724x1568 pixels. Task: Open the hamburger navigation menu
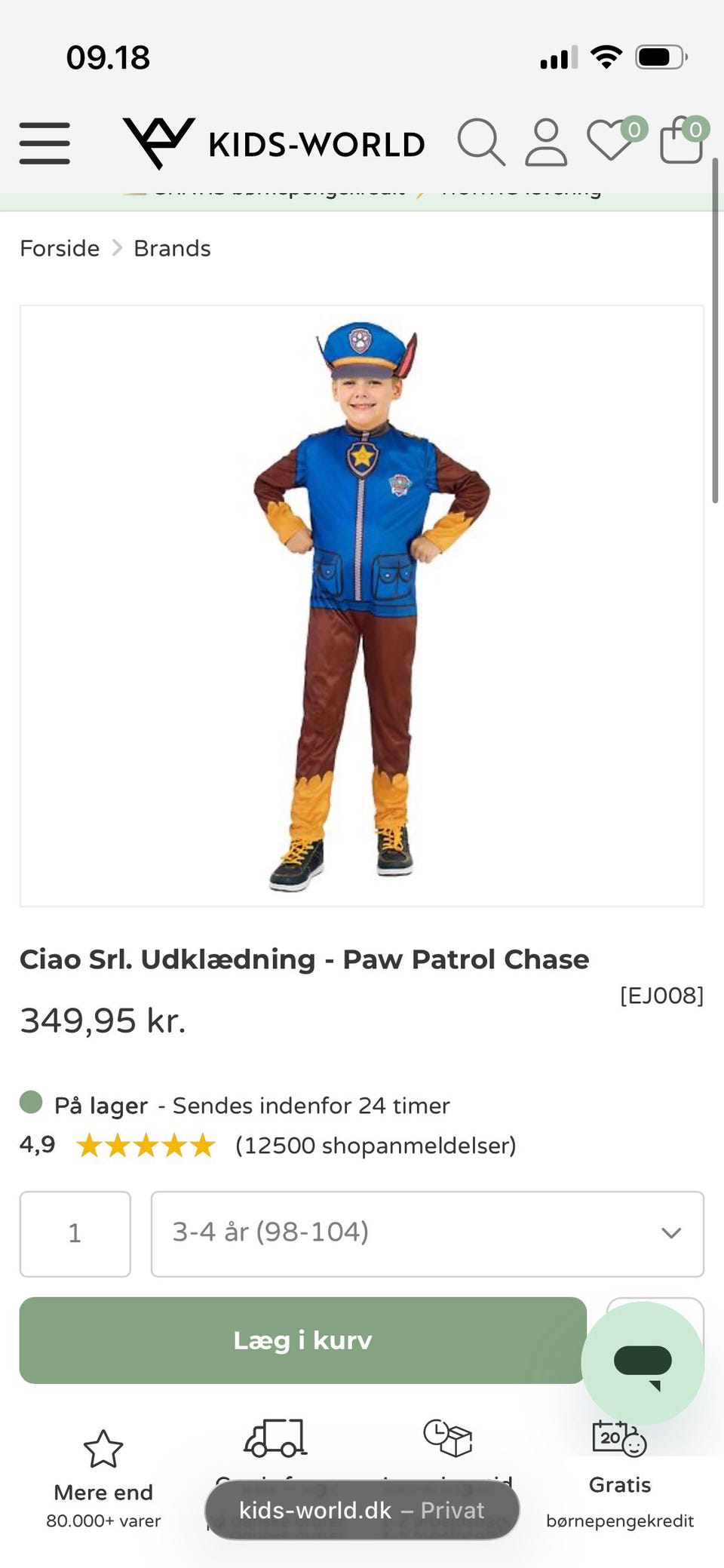point(44,143)
